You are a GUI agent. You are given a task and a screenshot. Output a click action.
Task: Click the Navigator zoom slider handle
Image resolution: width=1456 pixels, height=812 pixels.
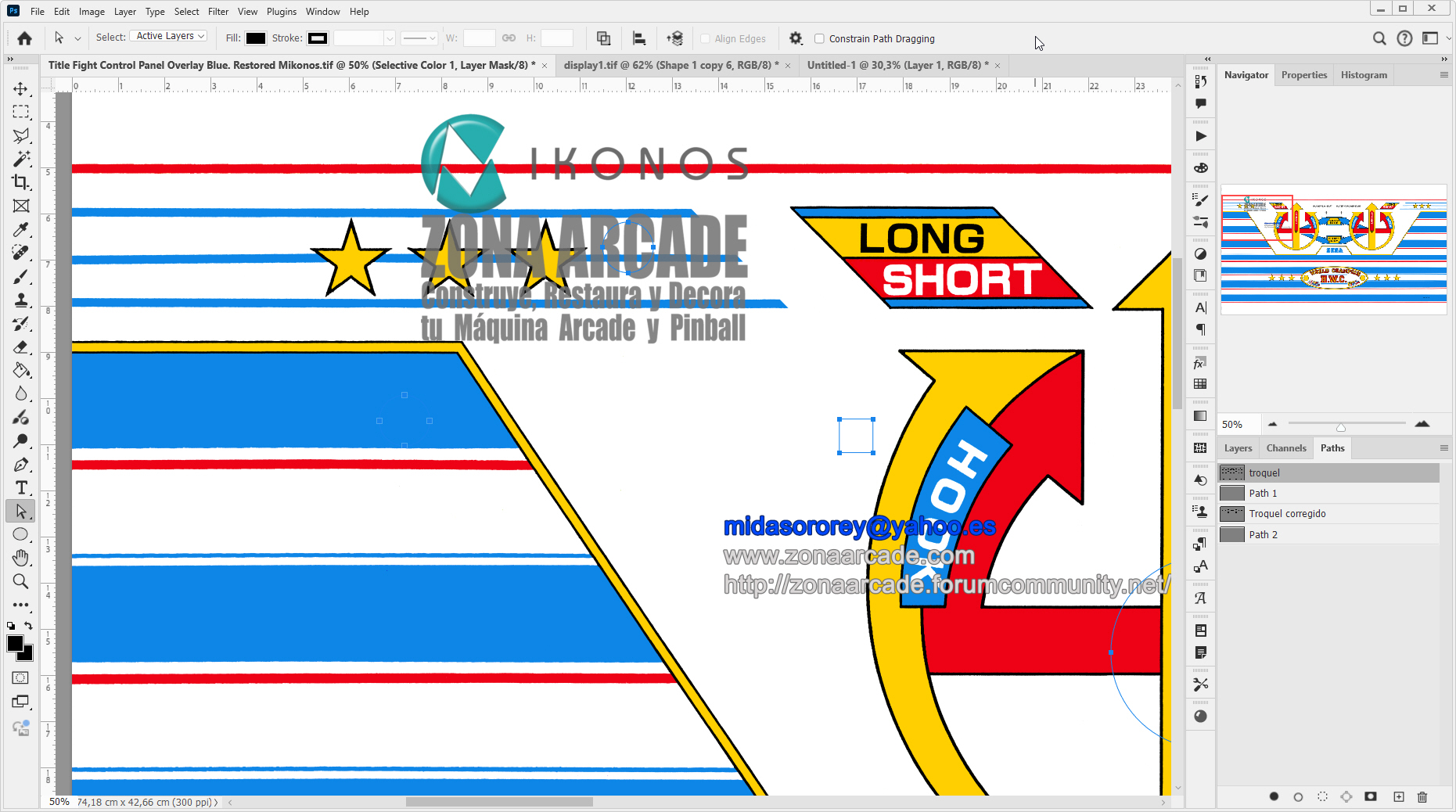[1341, 427]
